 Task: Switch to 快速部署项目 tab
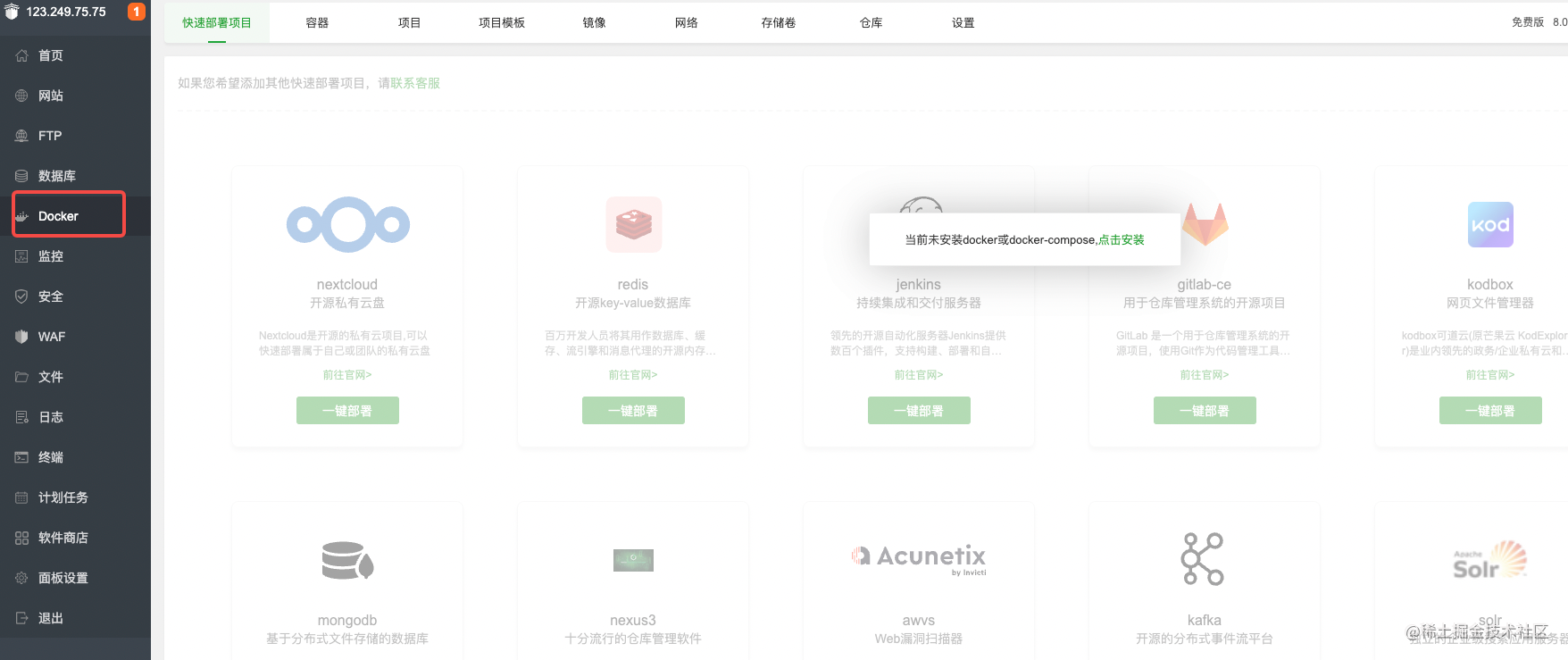pyautogui.click(x=217, y=22)
